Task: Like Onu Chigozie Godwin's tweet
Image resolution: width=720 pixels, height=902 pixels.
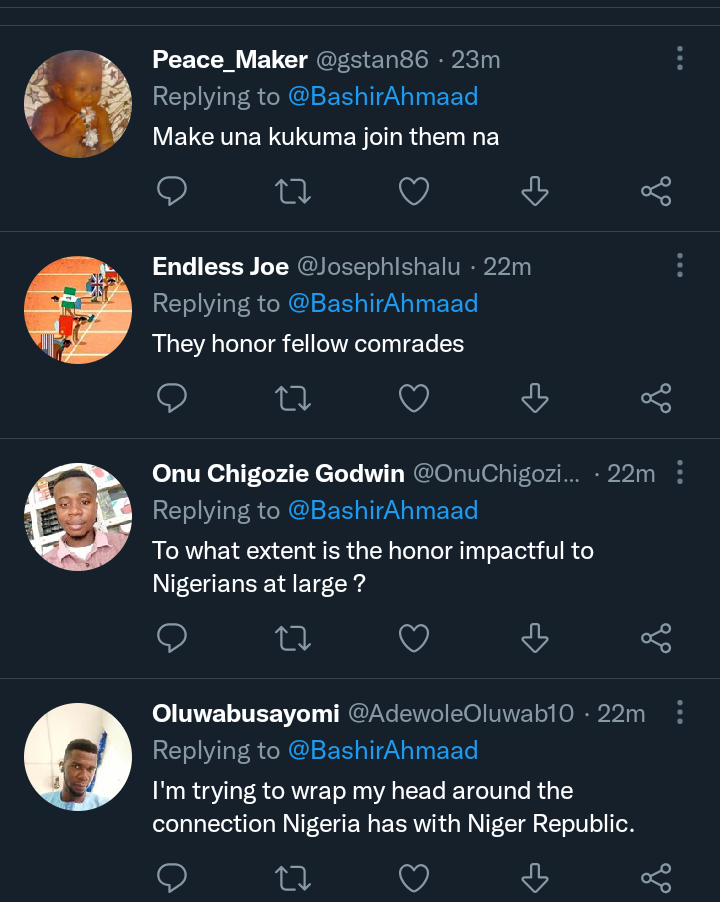Action: (x=414, y=638)
